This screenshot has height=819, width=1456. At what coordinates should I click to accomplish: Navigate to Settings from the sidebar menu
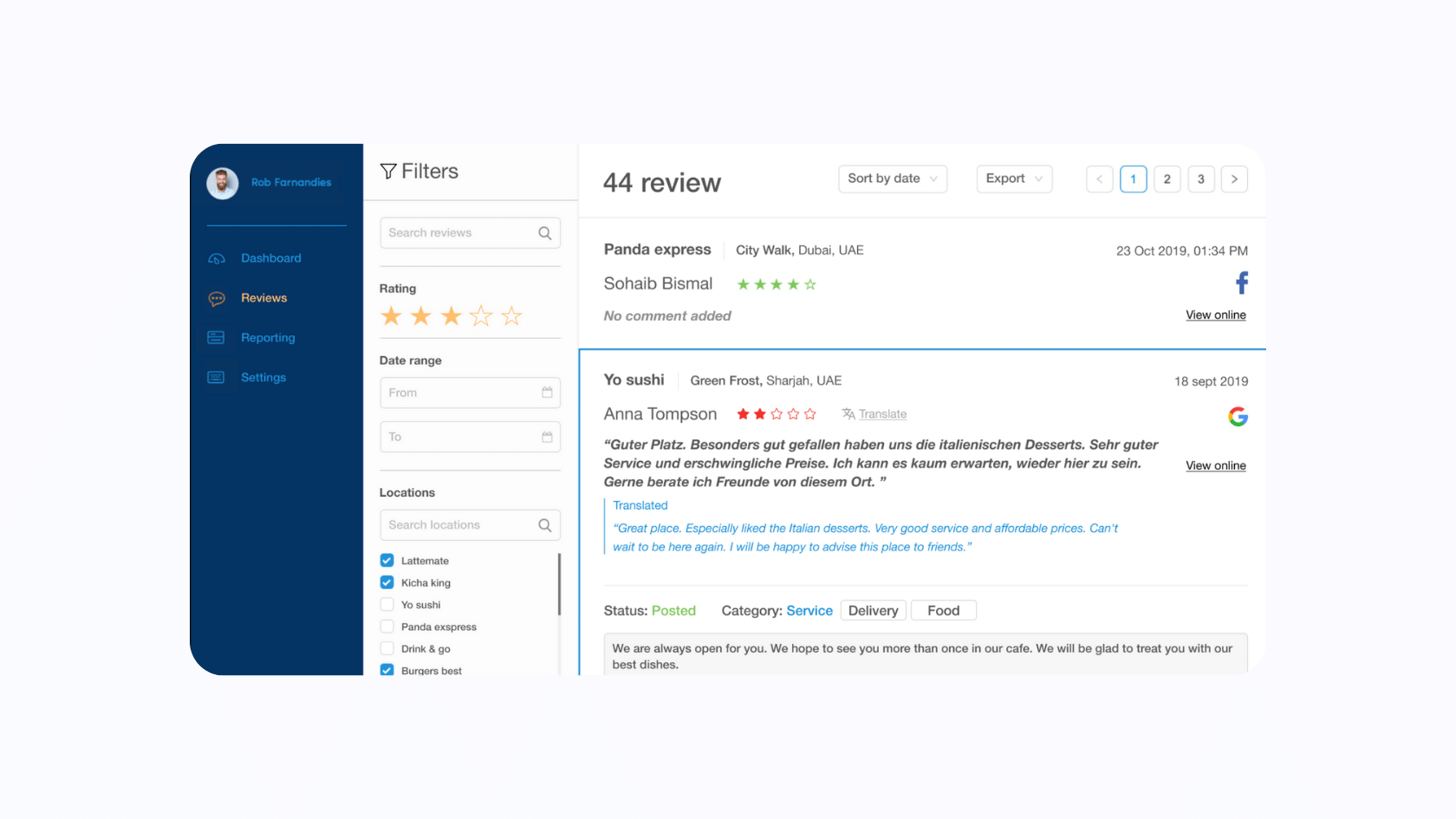click(x=263, y=377)
